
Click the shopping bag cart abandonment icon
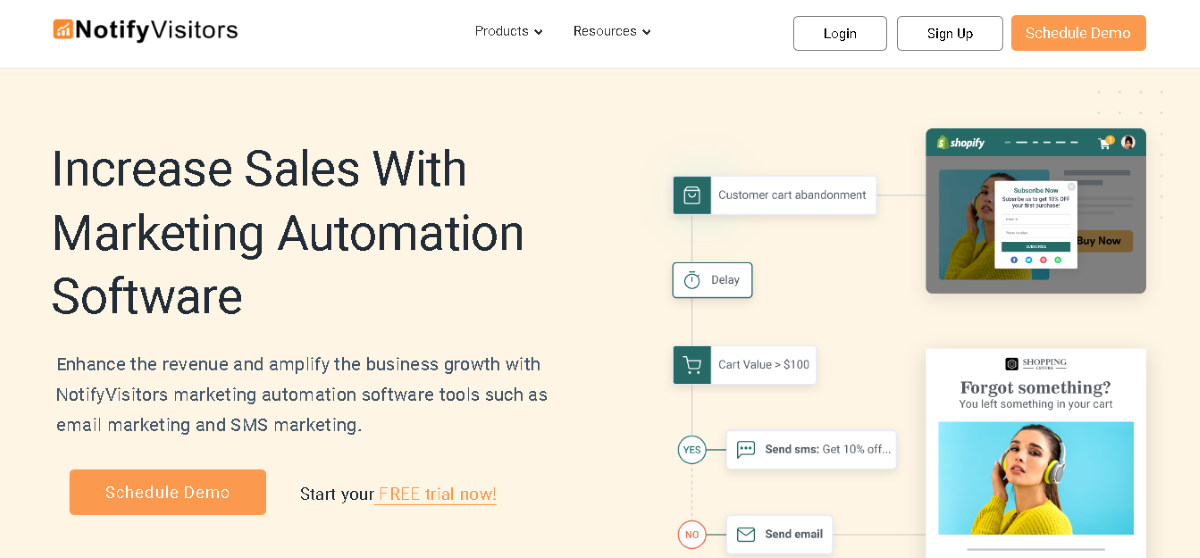tap(692, 195)
